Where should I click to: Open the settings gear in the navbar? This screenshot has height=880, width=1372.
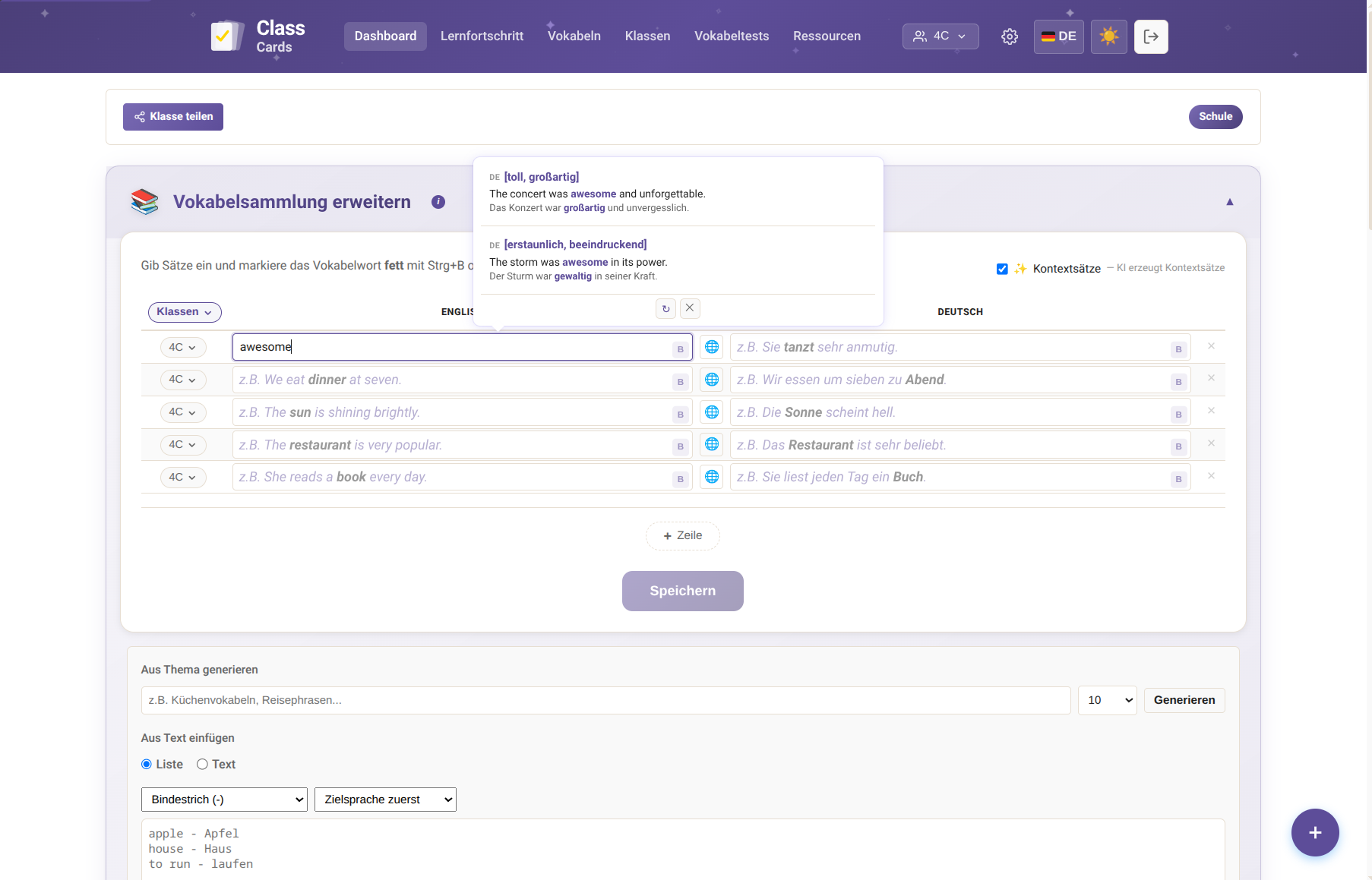tap(1010, 36)
